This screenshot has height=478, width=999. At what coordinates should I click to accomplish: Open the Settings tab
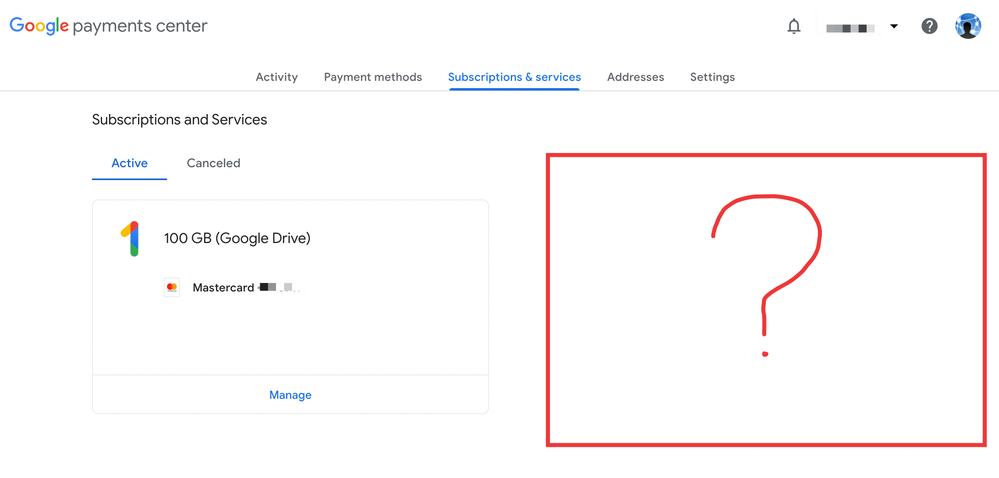(712, 77)
